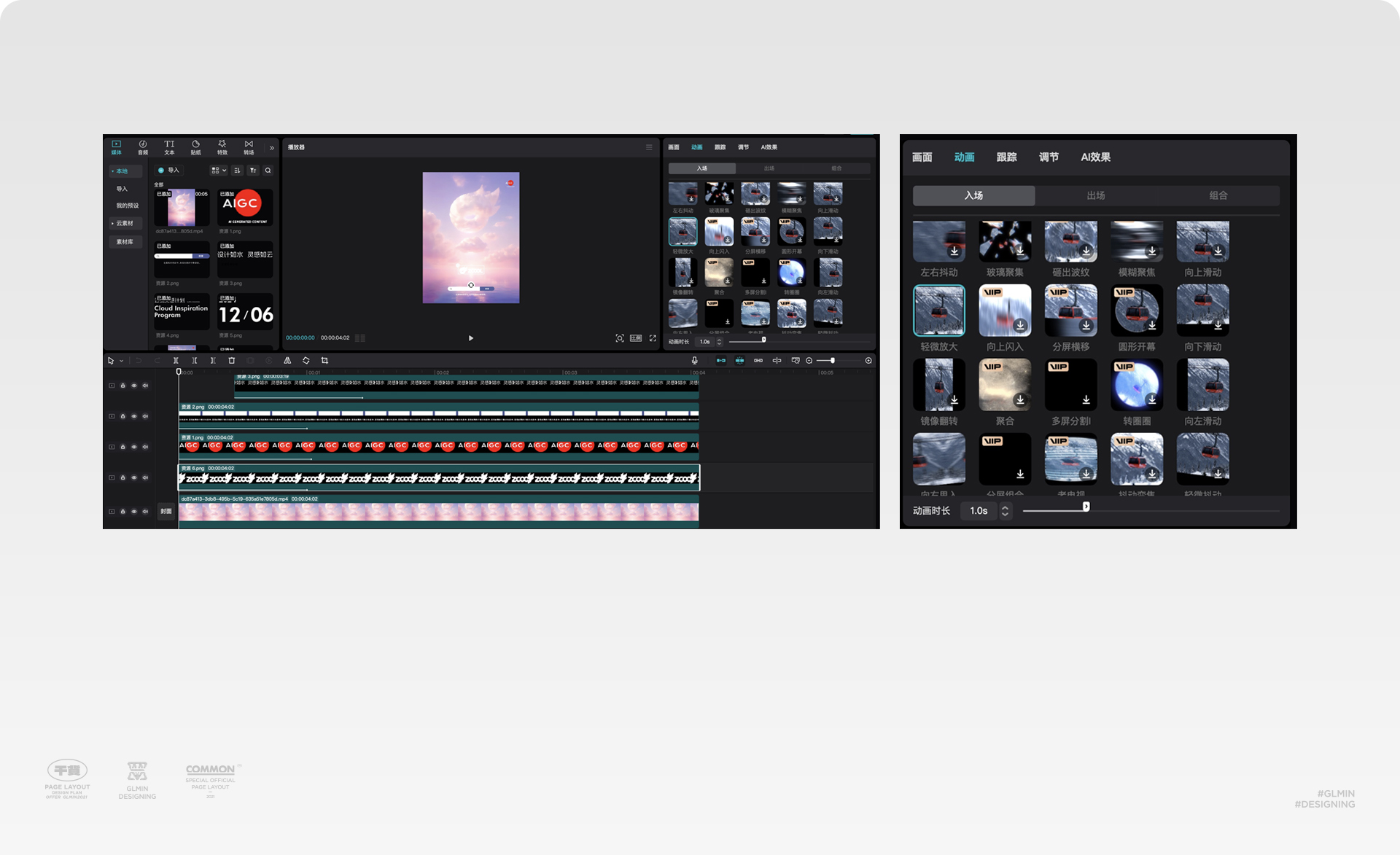Image resolution: width=1400 pixels, height=855 pixels.
Task: Click the 导入 import button with teal dot
Action: pos(168,171)
